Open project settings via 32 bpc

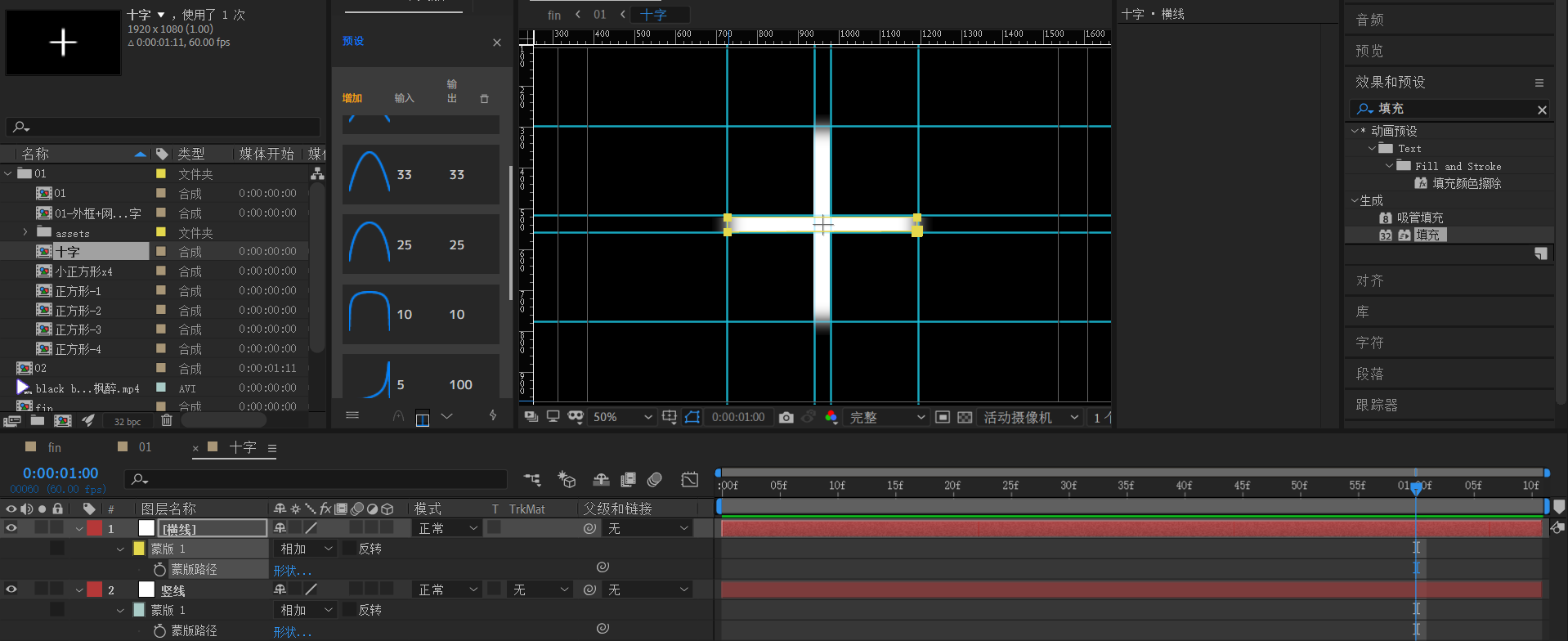pos(128,422)
